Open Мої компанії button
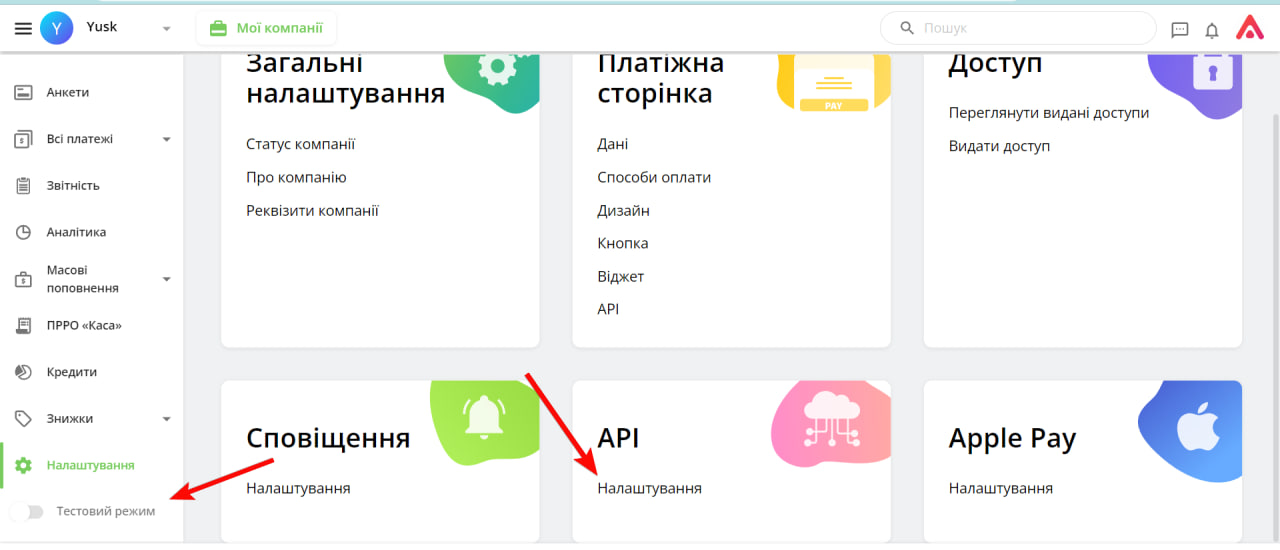1280x550 pixels. (x=266, y=28)
